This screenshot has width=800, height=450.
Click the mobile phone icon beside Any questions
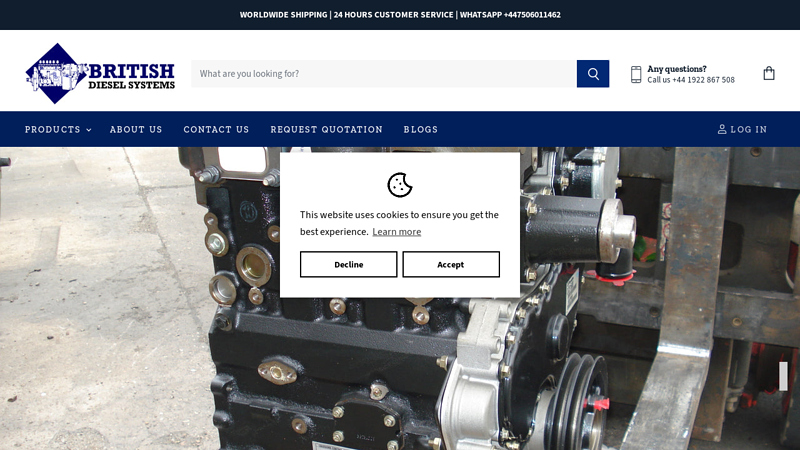(x=636, y=74)
